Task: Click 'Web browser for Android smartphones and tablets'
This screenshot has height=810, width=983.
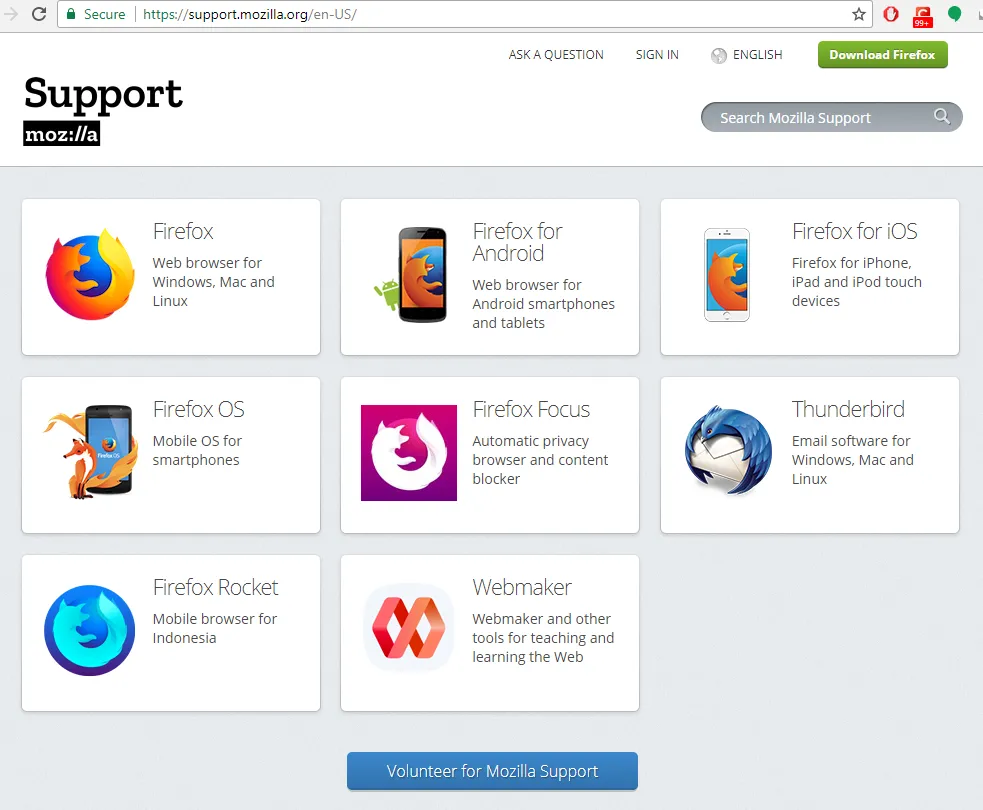Action: tap(544, 303)
